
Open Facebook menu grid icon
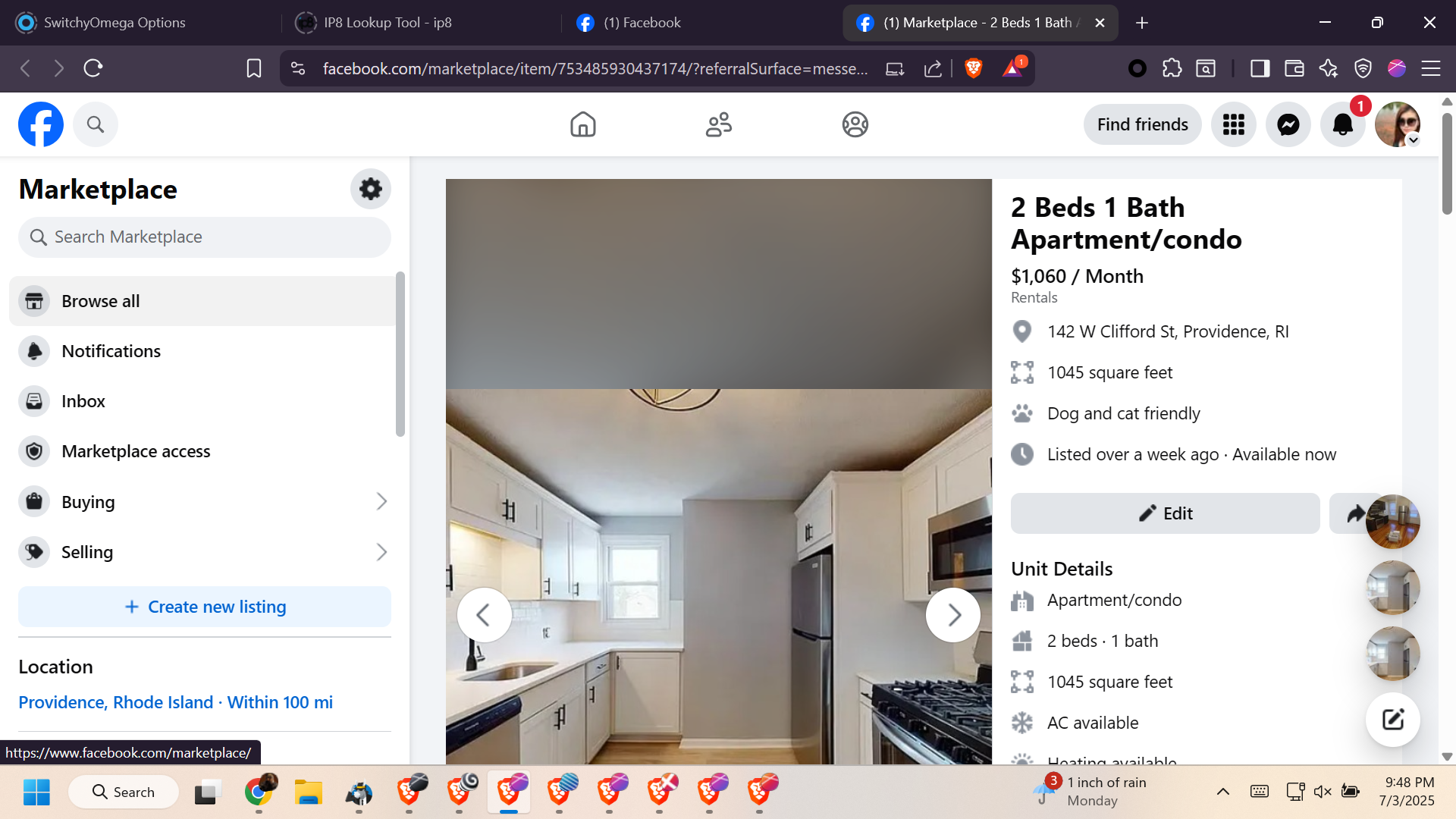coord(1233,124)
